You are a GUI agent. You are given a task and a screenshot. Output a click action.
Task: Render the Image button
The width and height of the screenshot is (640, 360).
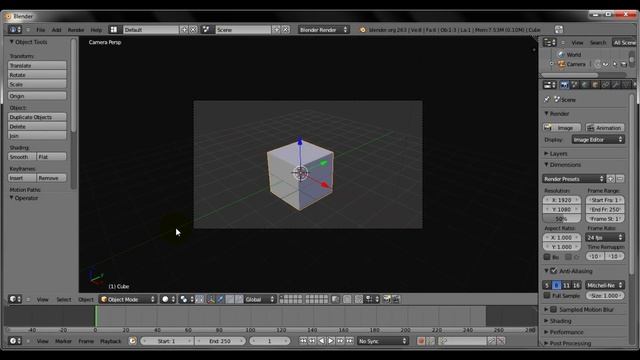pos(562,128)
